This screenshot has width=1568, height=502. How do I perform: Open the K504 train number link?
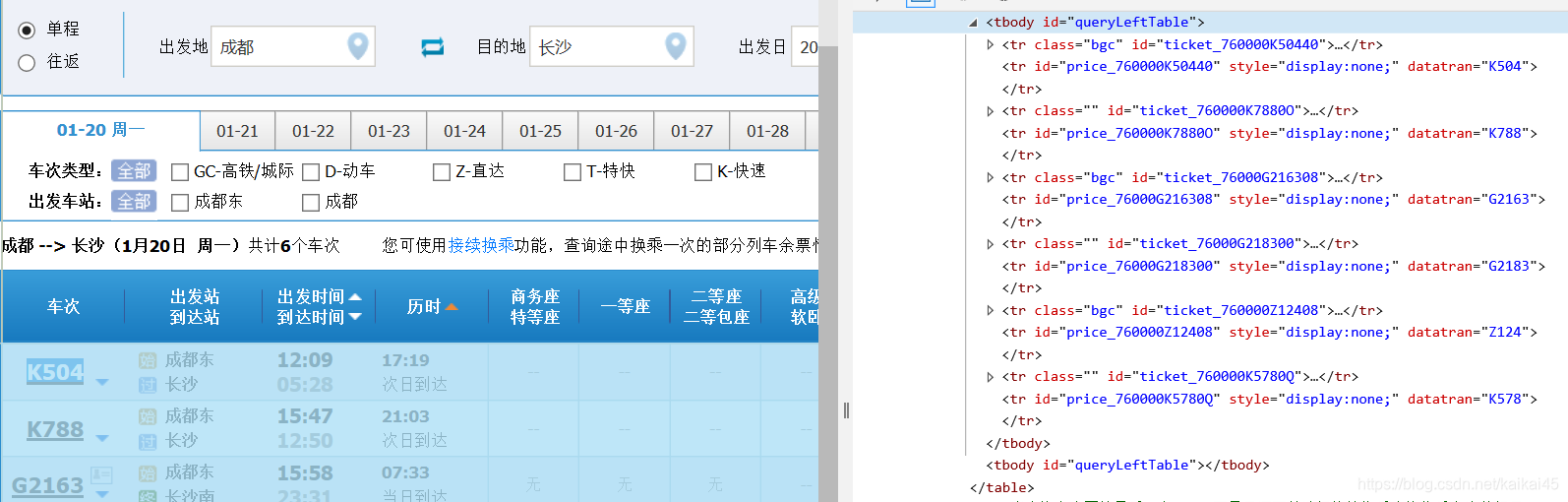(55, 372)
